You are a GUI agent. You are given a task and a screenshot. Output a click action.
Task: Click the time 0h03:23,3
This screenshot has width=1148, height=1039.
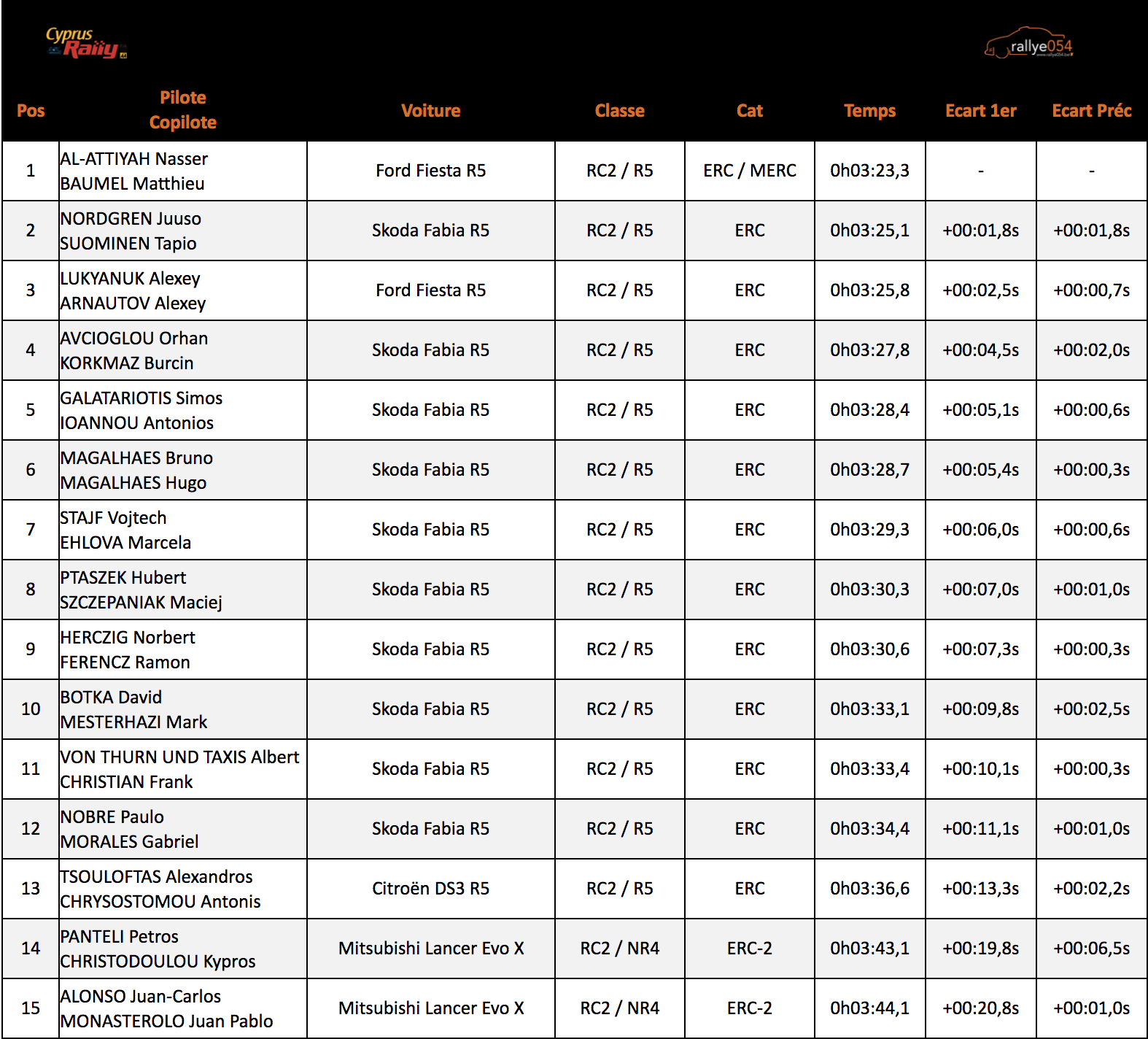[870, 171]
